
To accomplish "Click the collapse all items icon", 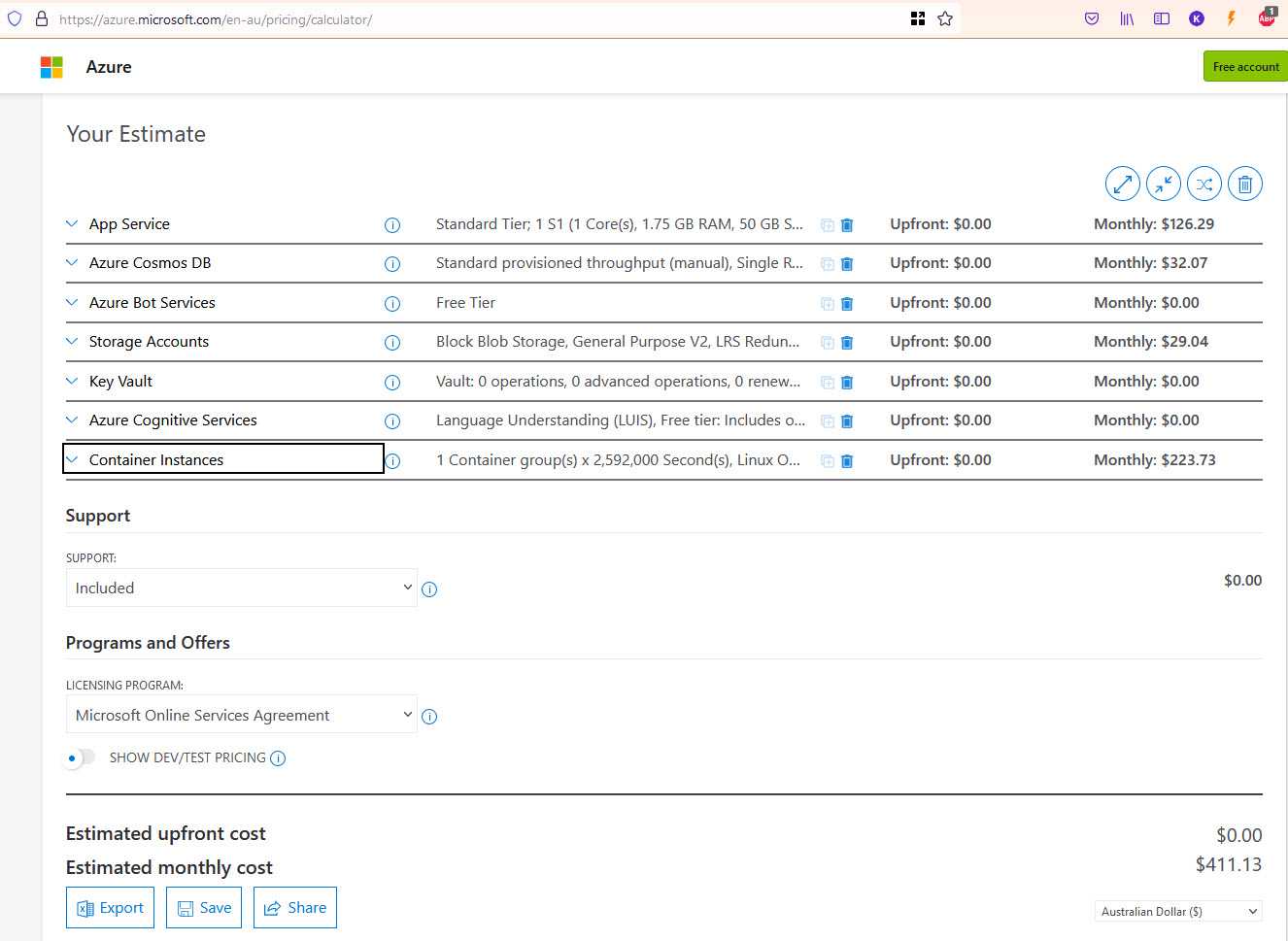I will [1163, 184].
